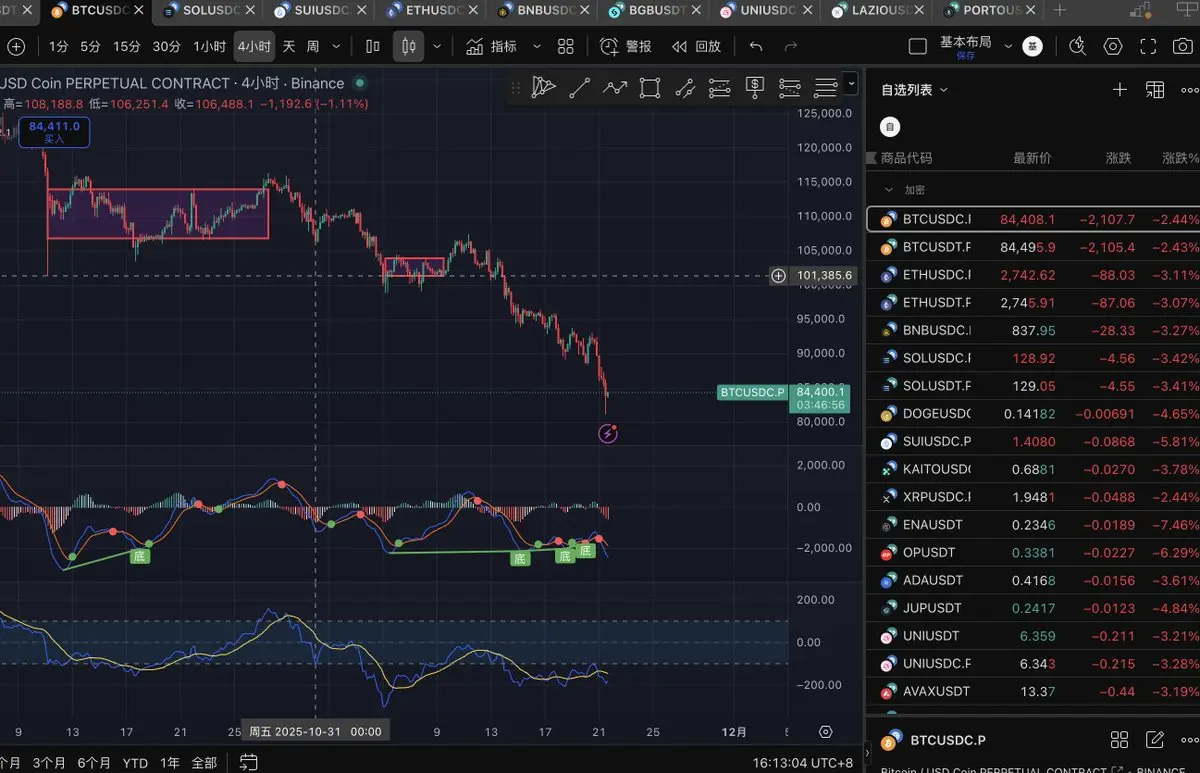Screen dimensions: 1200x773
Task: Enter fullscreen mode
Action: click(1148, 46)
